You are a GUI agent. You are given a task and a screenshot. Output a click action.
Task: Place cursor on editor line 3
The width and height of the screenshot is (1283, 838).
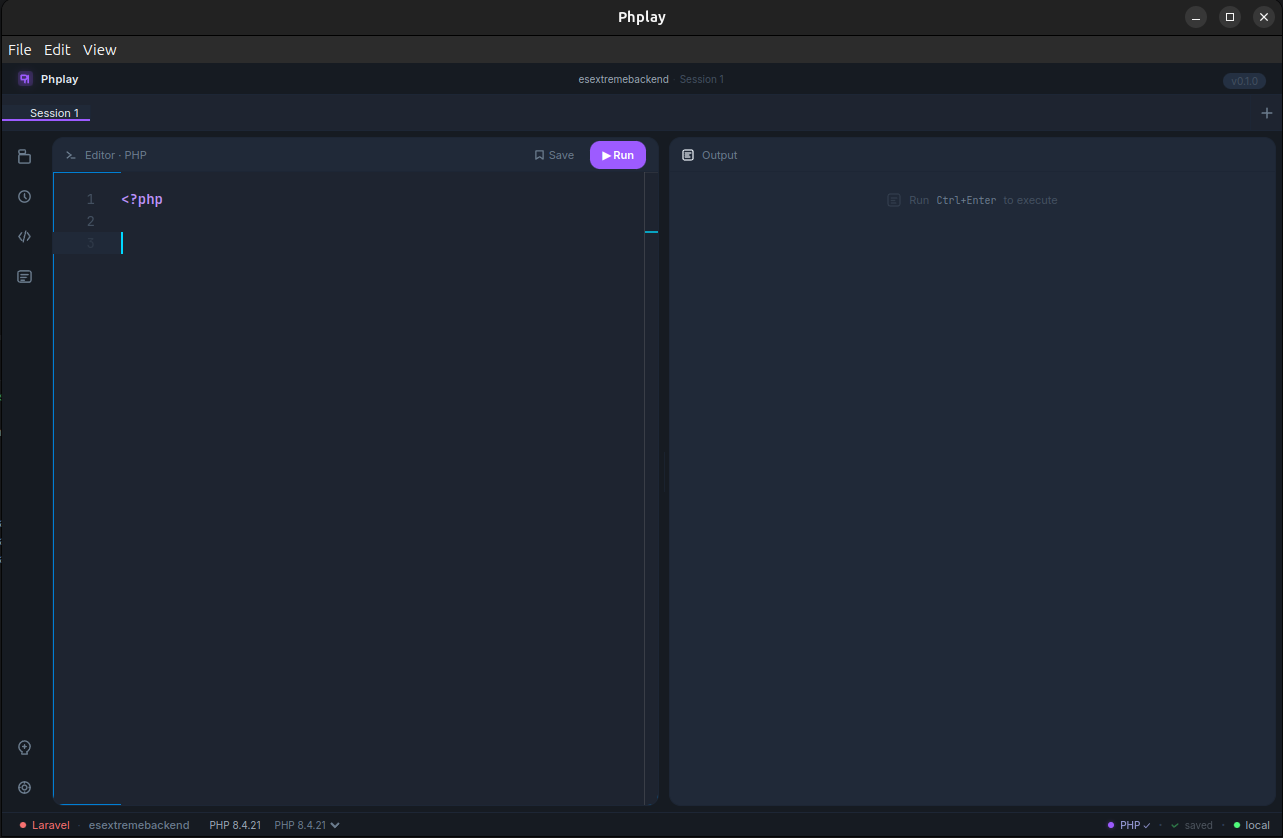pyautogui.click(x=350, y=243)
